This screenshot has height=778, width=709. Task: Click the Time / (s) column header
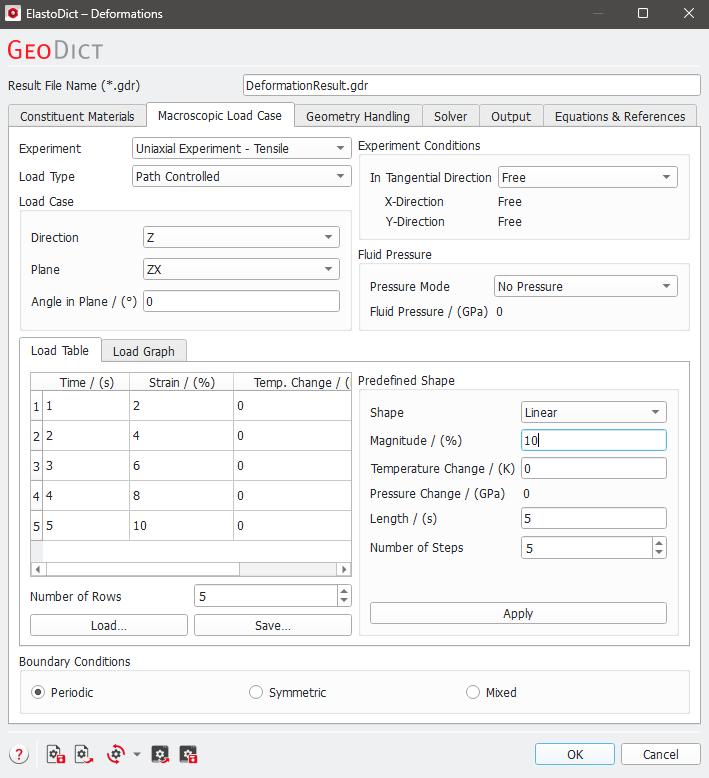(x=86, y=382)
